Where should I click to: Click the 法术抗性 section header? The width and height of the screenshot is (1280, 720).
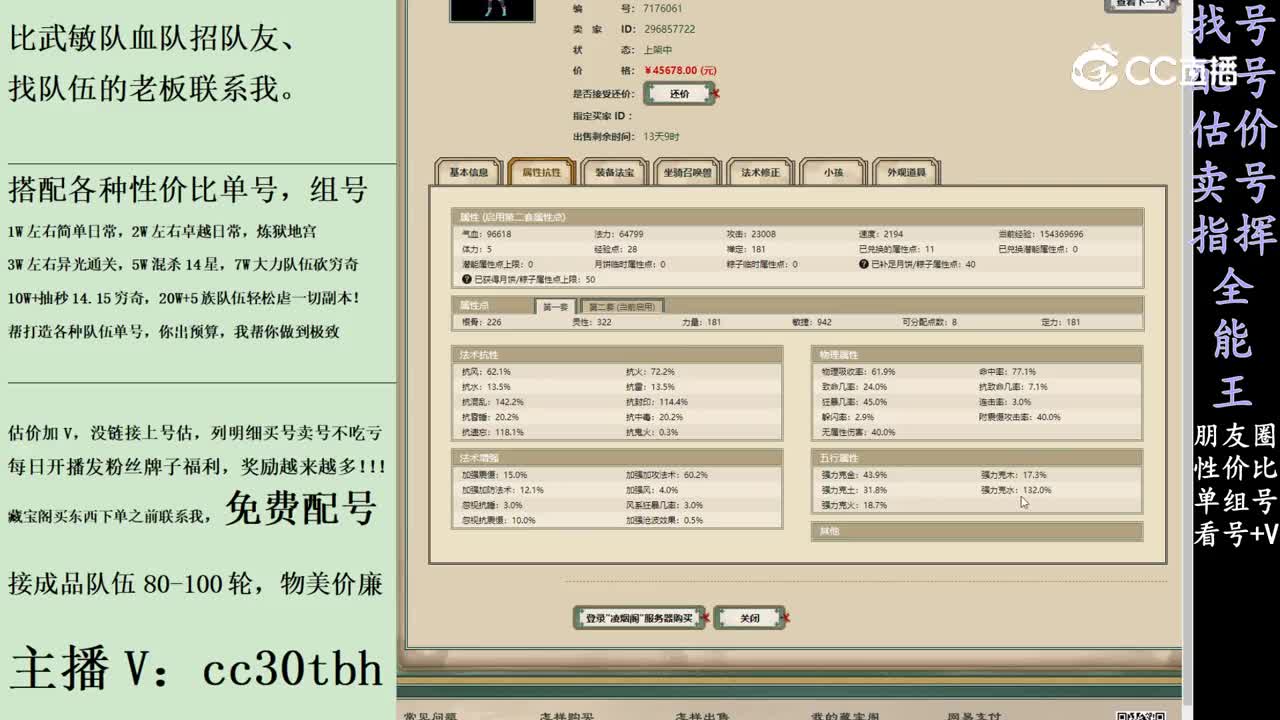coord(617,355)
